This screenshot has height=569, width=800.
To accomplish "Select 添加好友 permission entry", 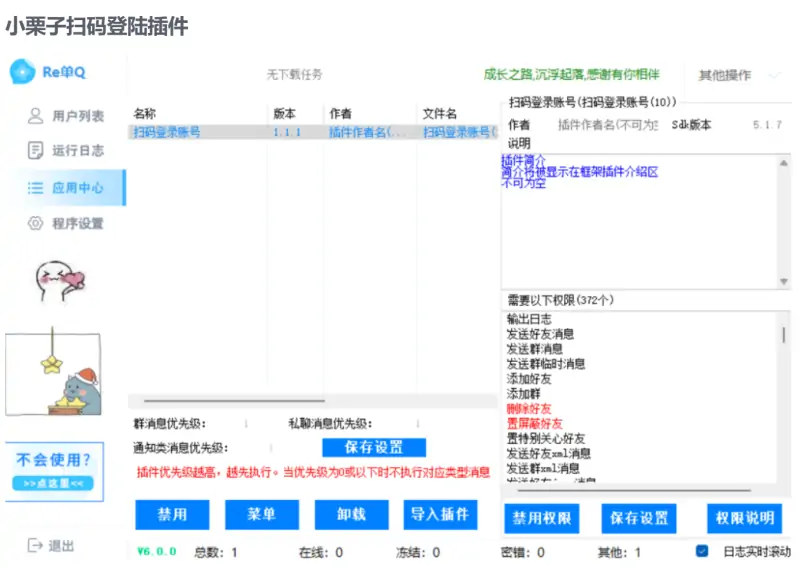I will (x=529, y=379).
